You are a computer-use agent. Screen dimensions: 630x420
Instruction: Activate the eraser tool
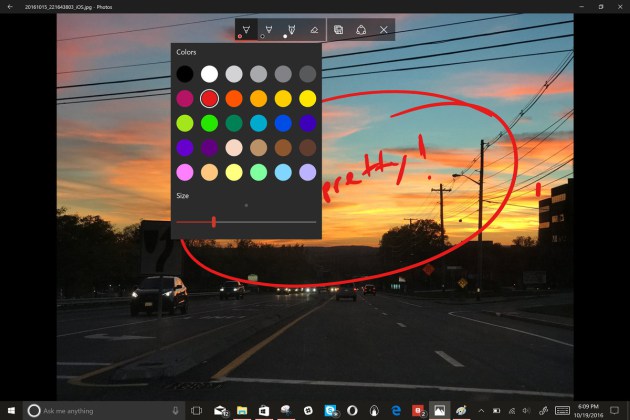click(314, 30)
